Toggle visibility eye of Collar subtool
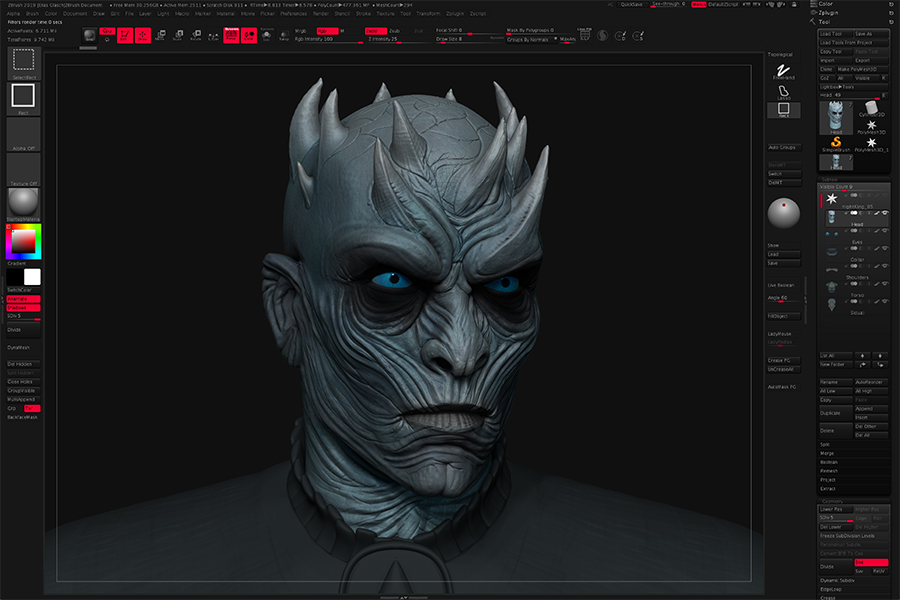Screen dimensions: 900x600 point(885,249)
